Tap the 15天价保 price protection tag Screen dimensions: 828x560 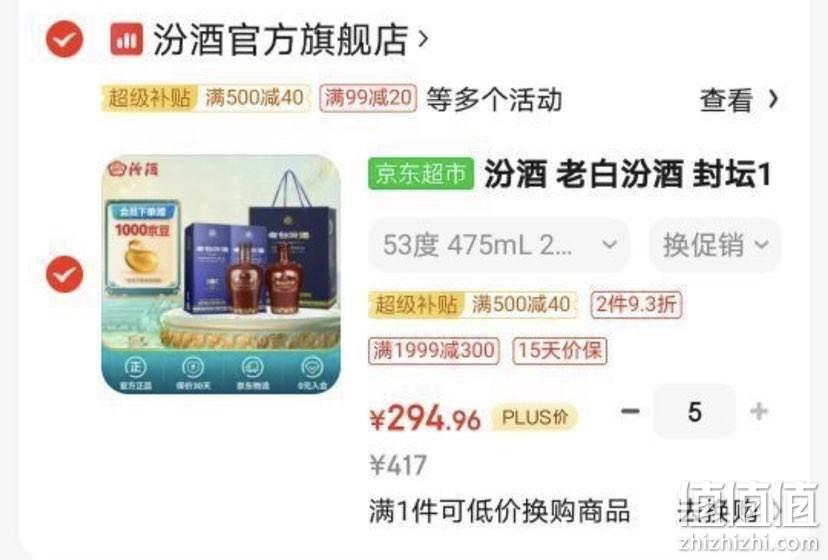[x=560, y=350]
